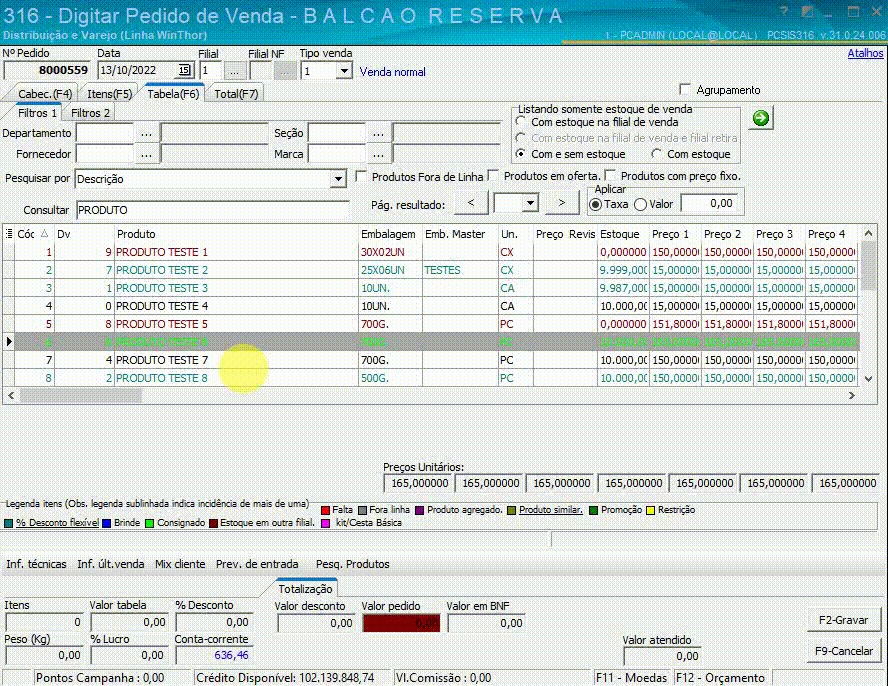Open Mix cliente
888x686 pixels.
point(180,564)
